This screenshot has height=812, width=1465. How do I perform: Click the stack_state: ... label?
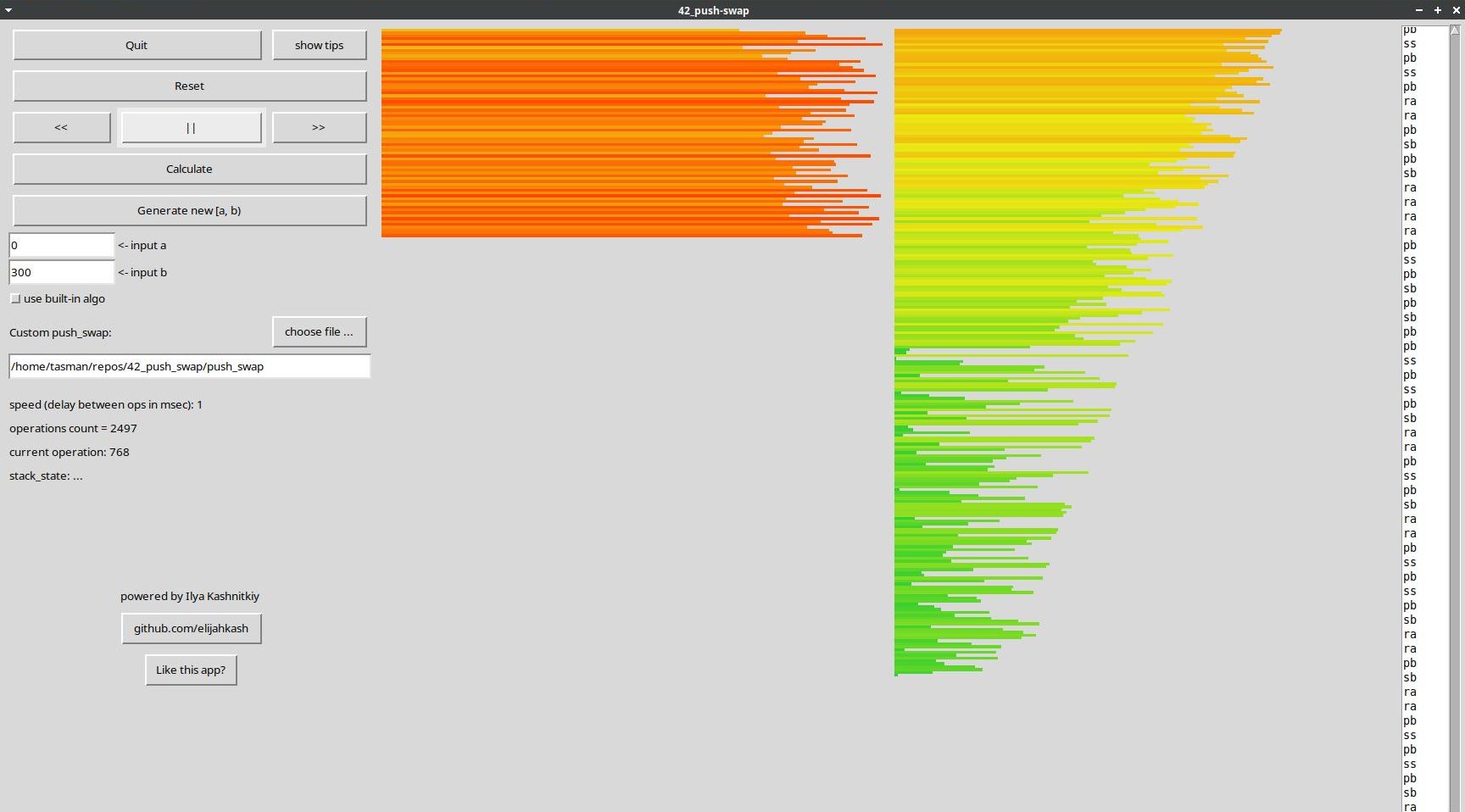[x=46, y=476]
